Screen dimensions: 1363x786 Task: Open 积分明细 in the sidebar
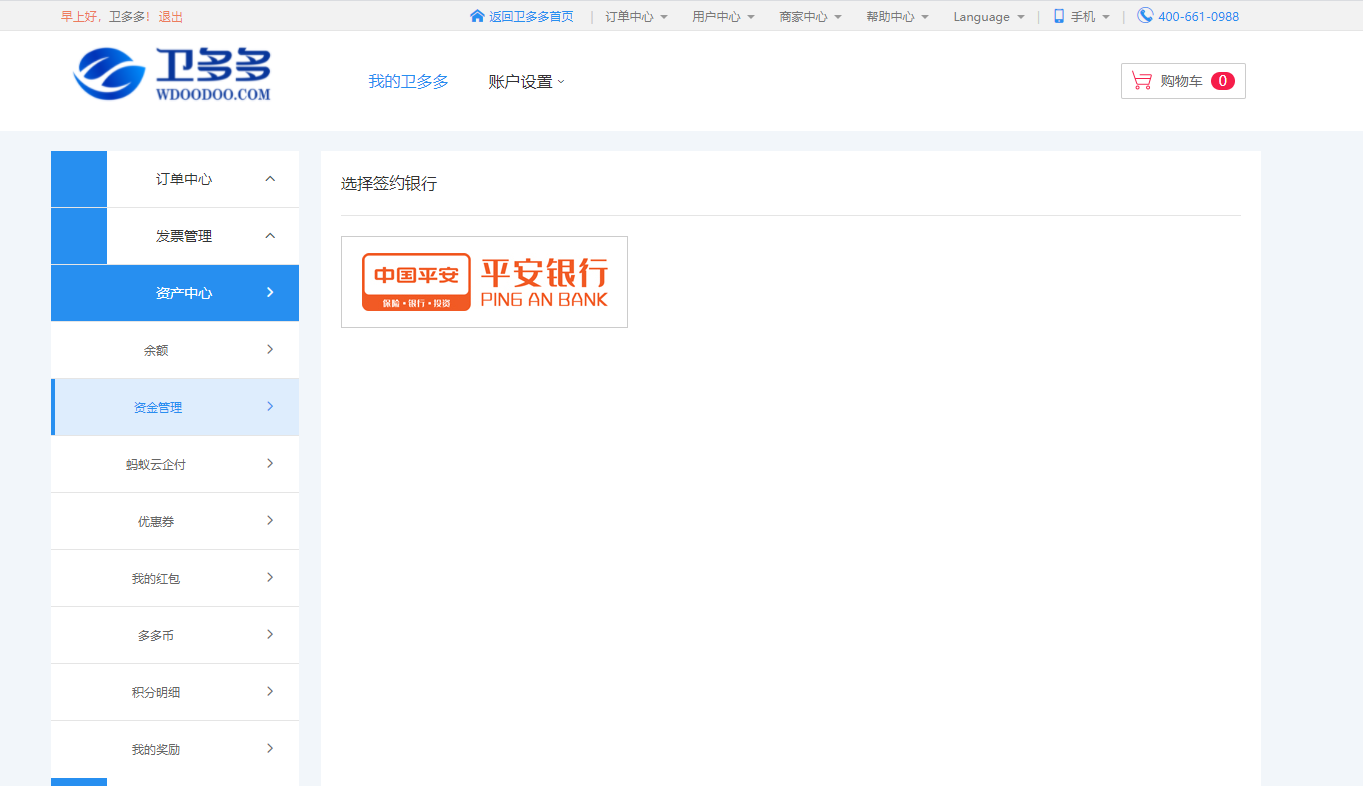175,692
